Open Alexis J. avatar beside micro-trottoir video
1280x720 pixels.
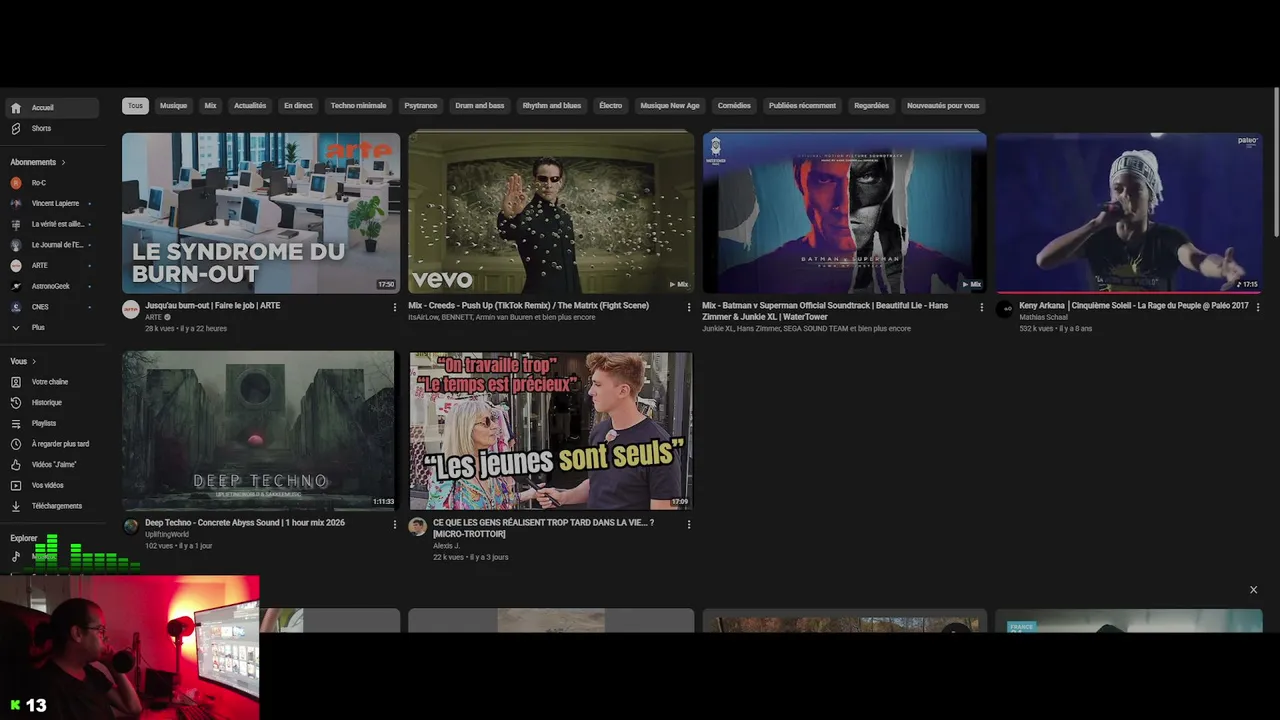(418, 527)
